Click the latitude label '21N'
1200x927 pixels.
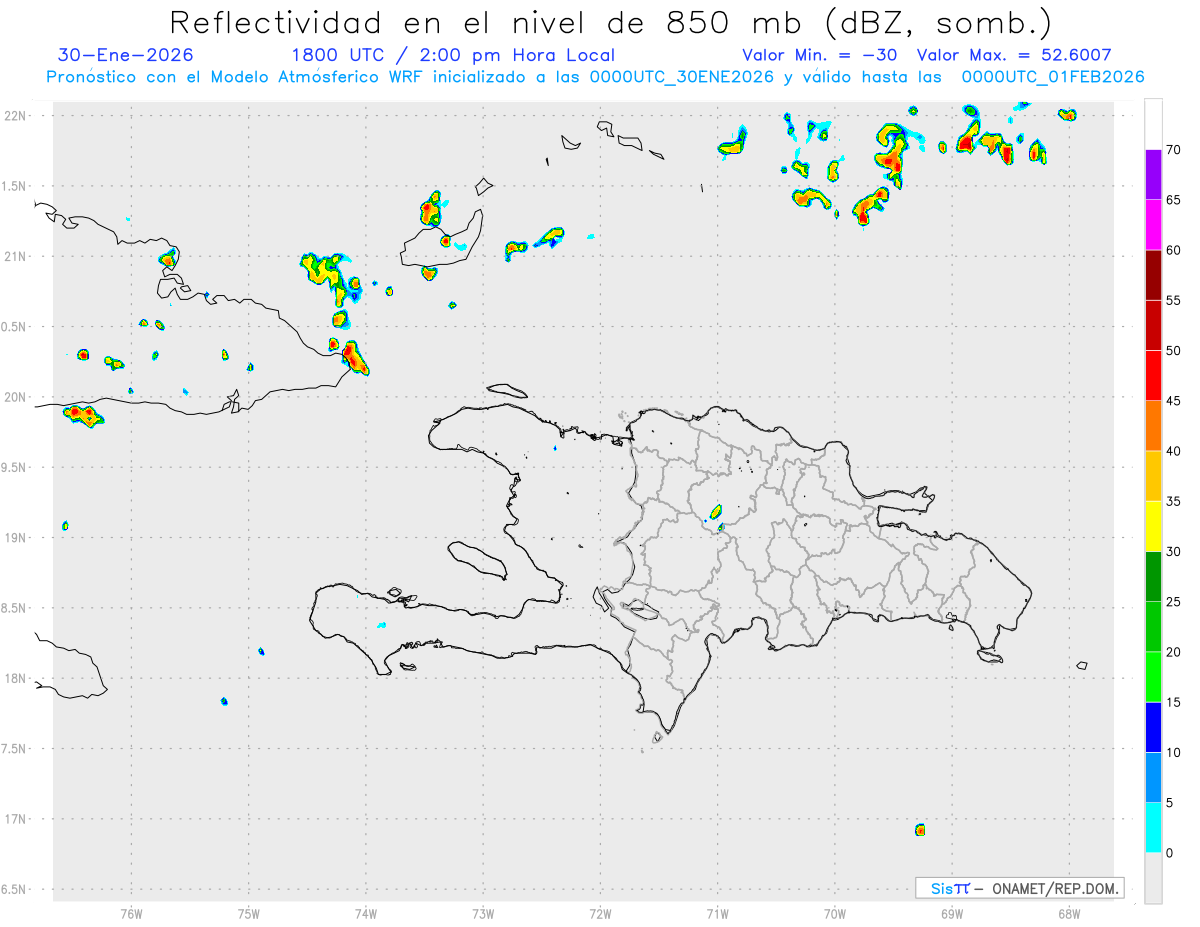coord(17,256)
